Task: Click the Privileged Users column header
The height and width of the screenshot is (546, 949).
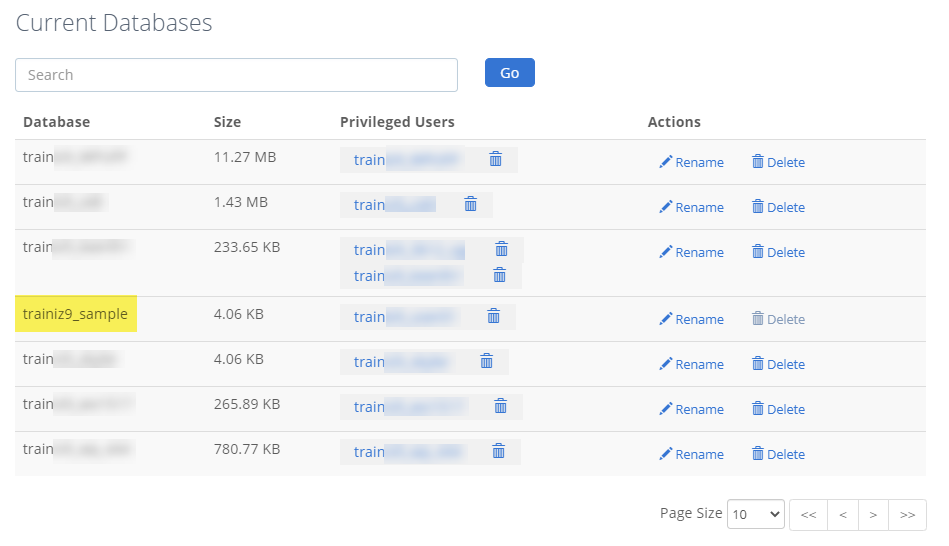Action: pyautogui.click(x=397, y=122)
